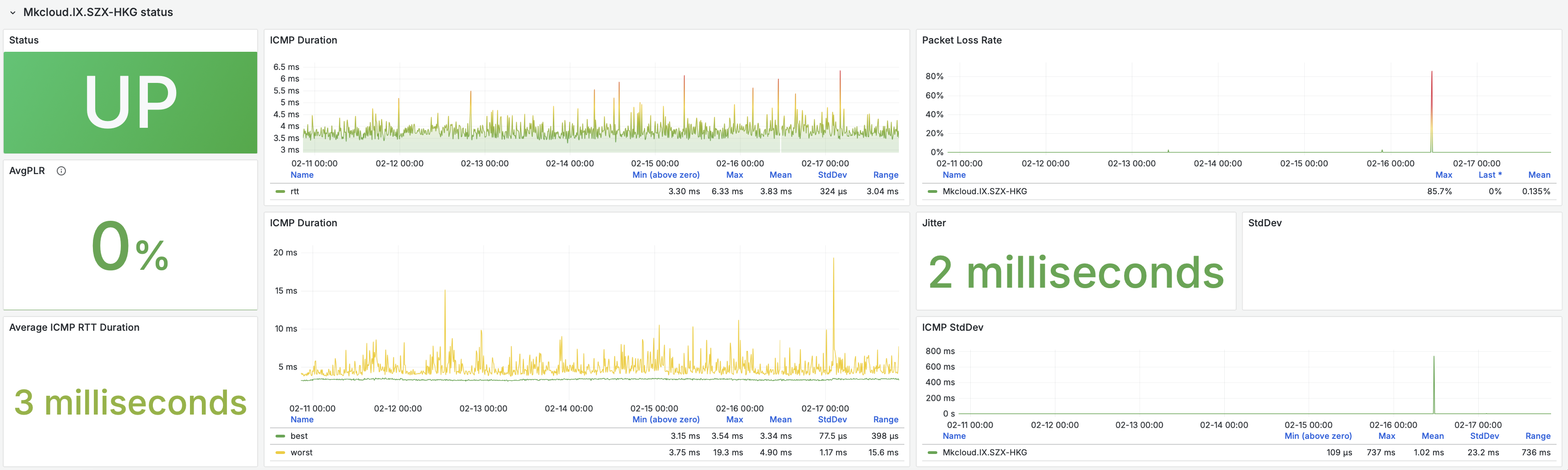Sort Packet Loss Rate legend by Last *
1568x470 pixels.
click(x=1489, y=175)
